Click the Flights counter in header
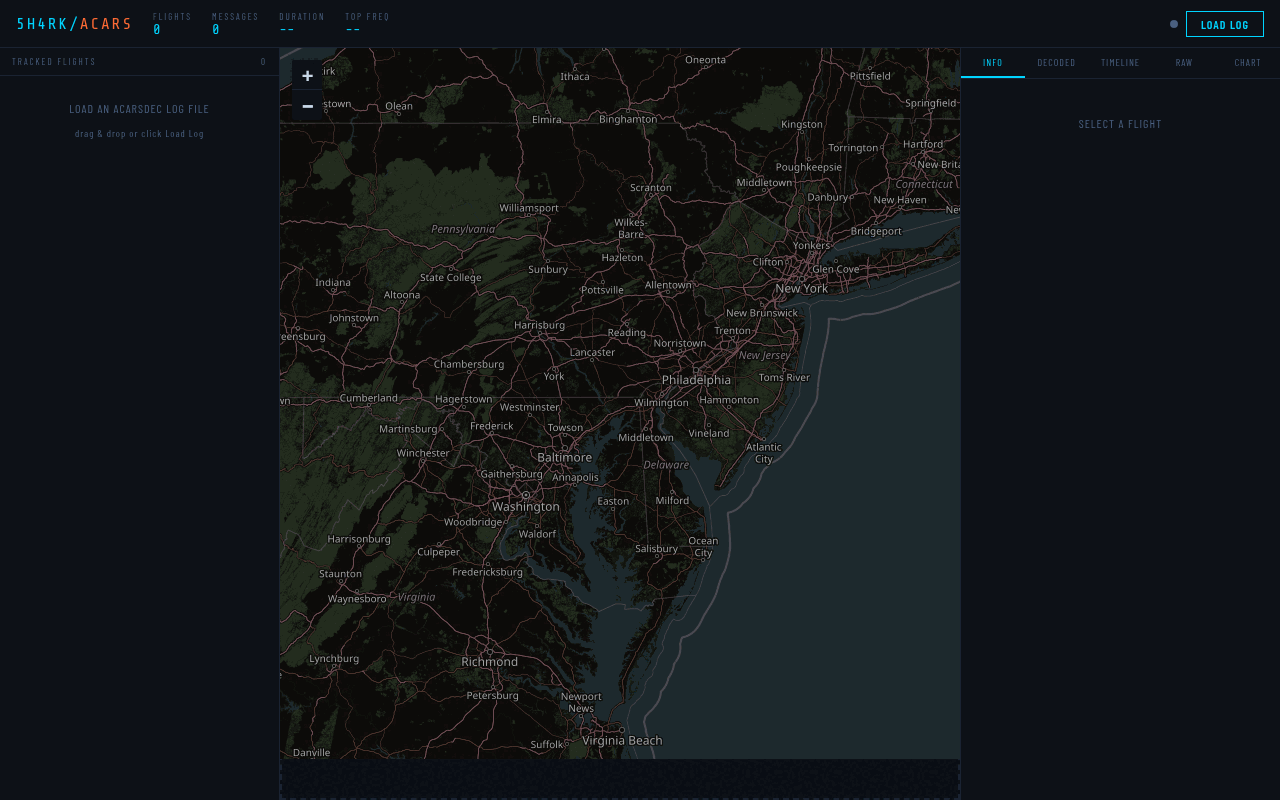Viewport: 1280px width, 800px height. 172,23
